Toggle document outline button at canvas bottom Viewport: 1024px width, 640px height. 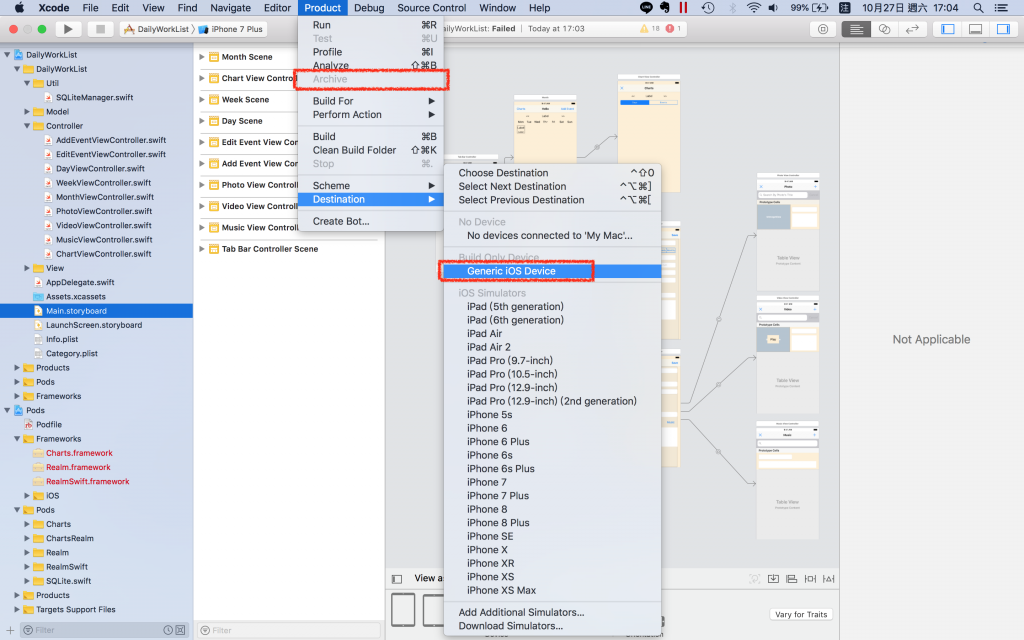coord(397,579)
